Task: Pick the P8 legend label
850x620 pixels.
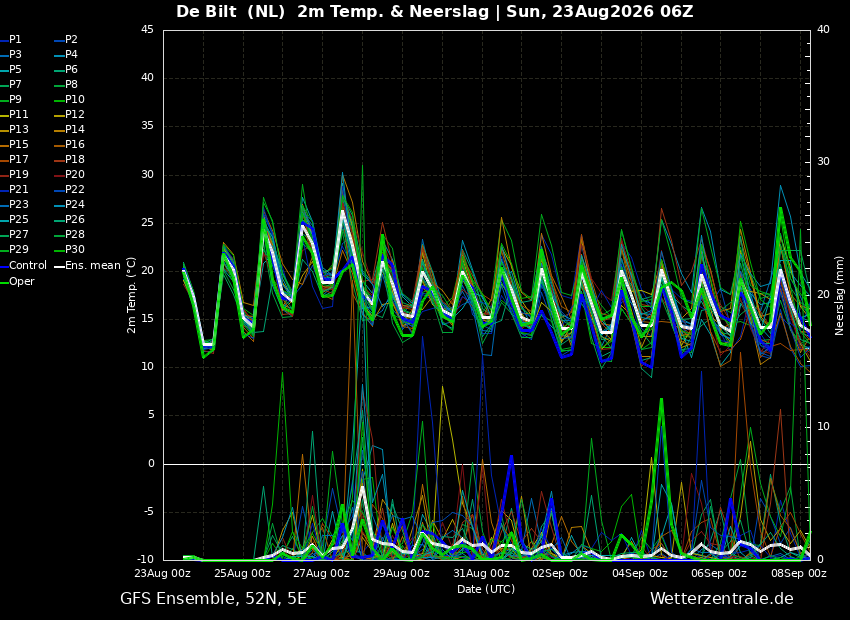Action: (71, 85)
